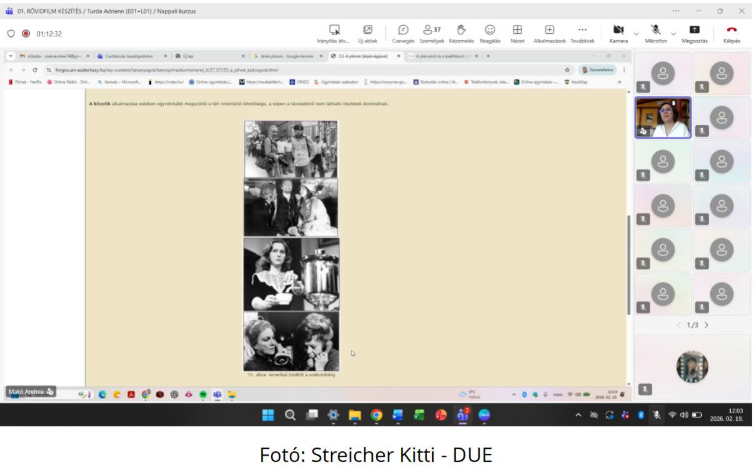Expand camera options chevron next to Kamera
The image size is (756, 475).
(x=636, y=34)
